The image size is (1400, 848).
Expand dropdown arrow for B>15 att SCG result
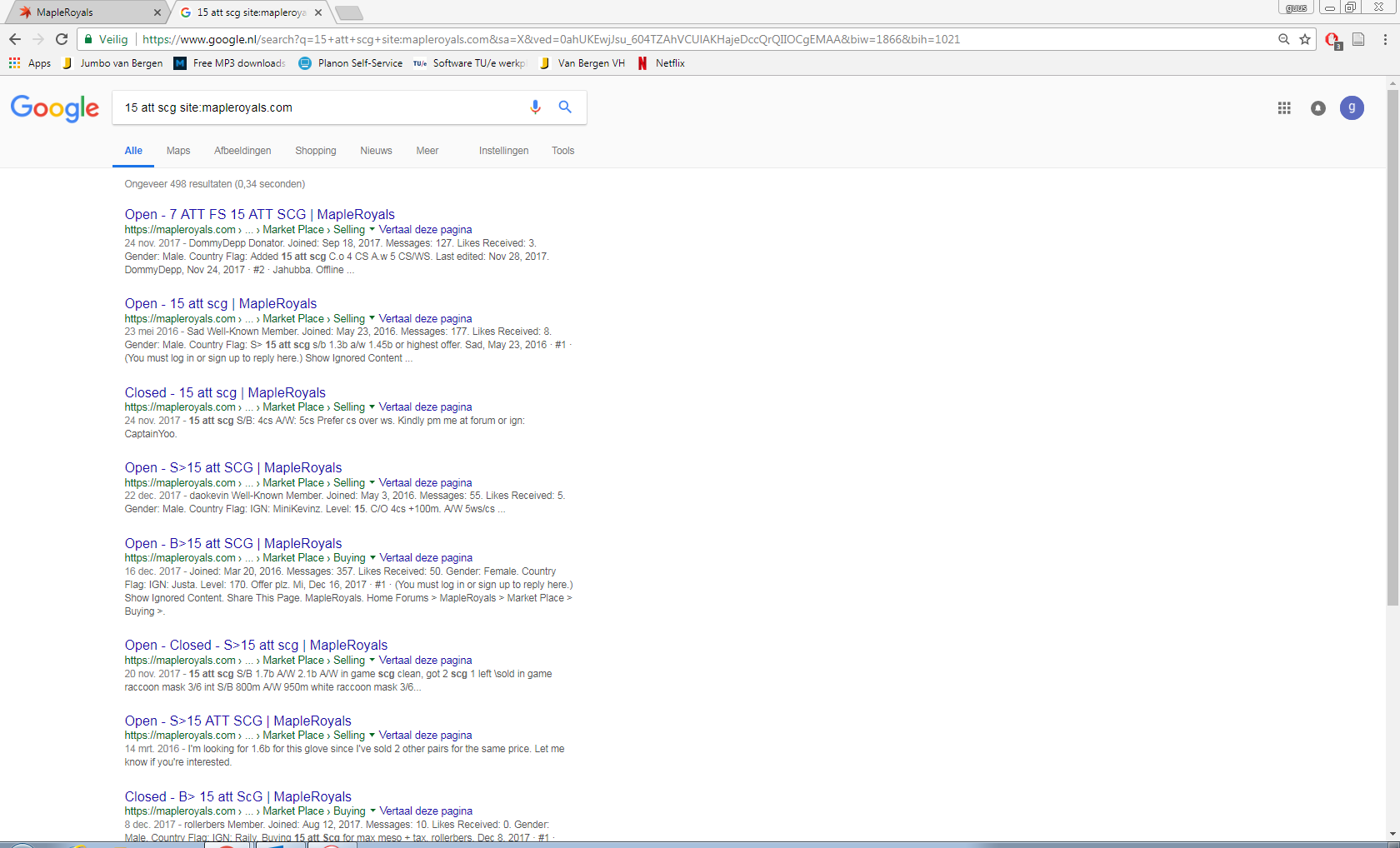(x=372, y=557)
